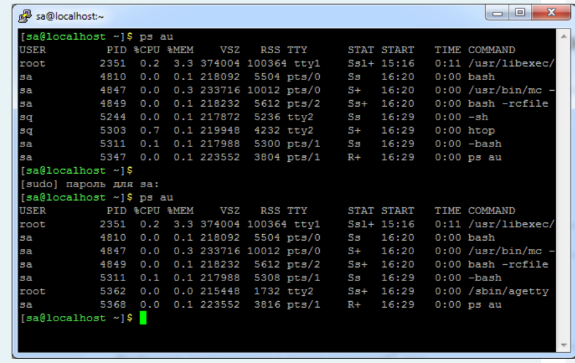Click user root in the agetty row

pyautogui.click(x=33, y=291)
